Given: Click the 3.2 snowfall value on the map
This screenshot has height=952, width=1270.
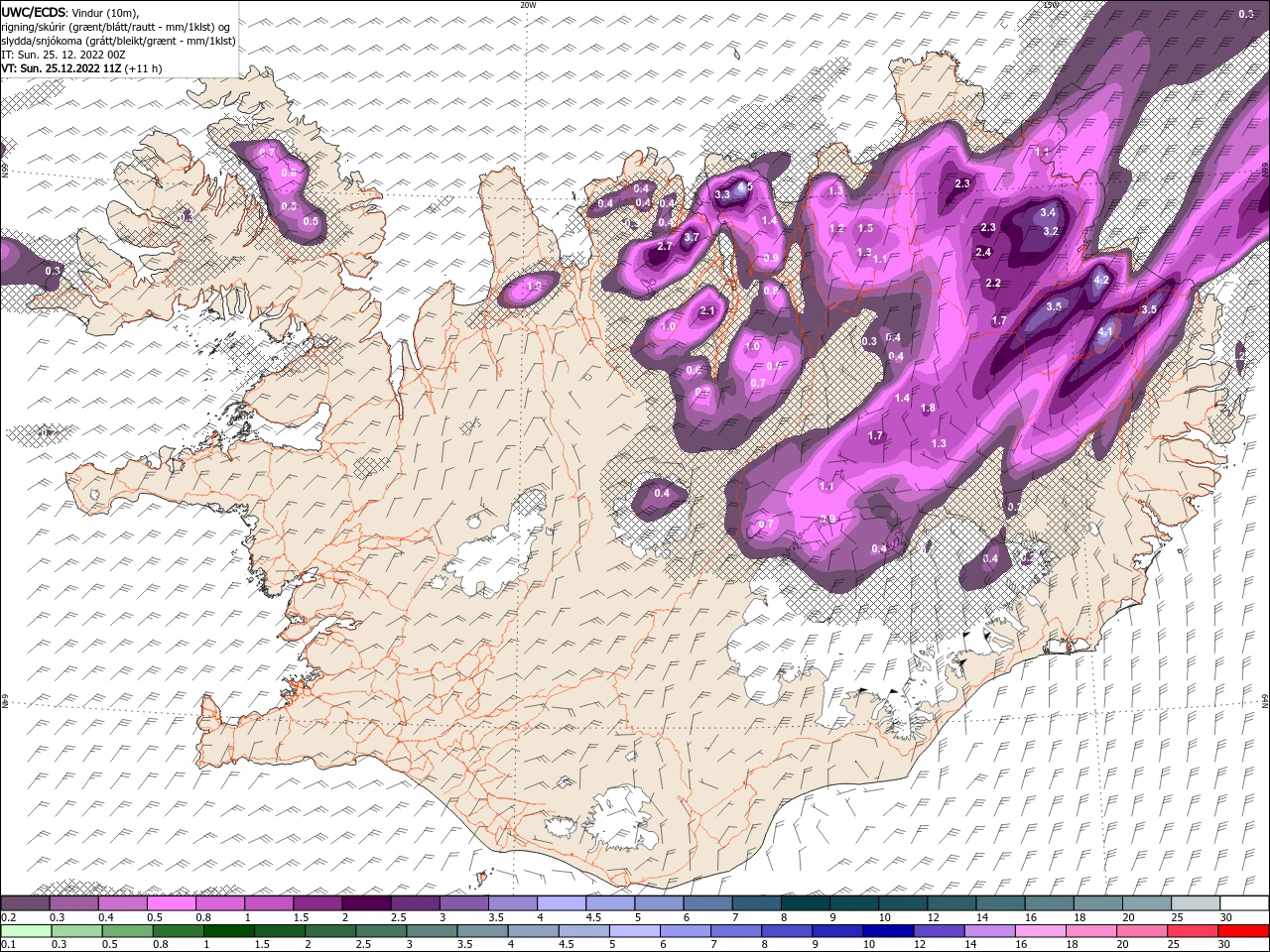Looking at the screenshot, I should (1052, 231).
